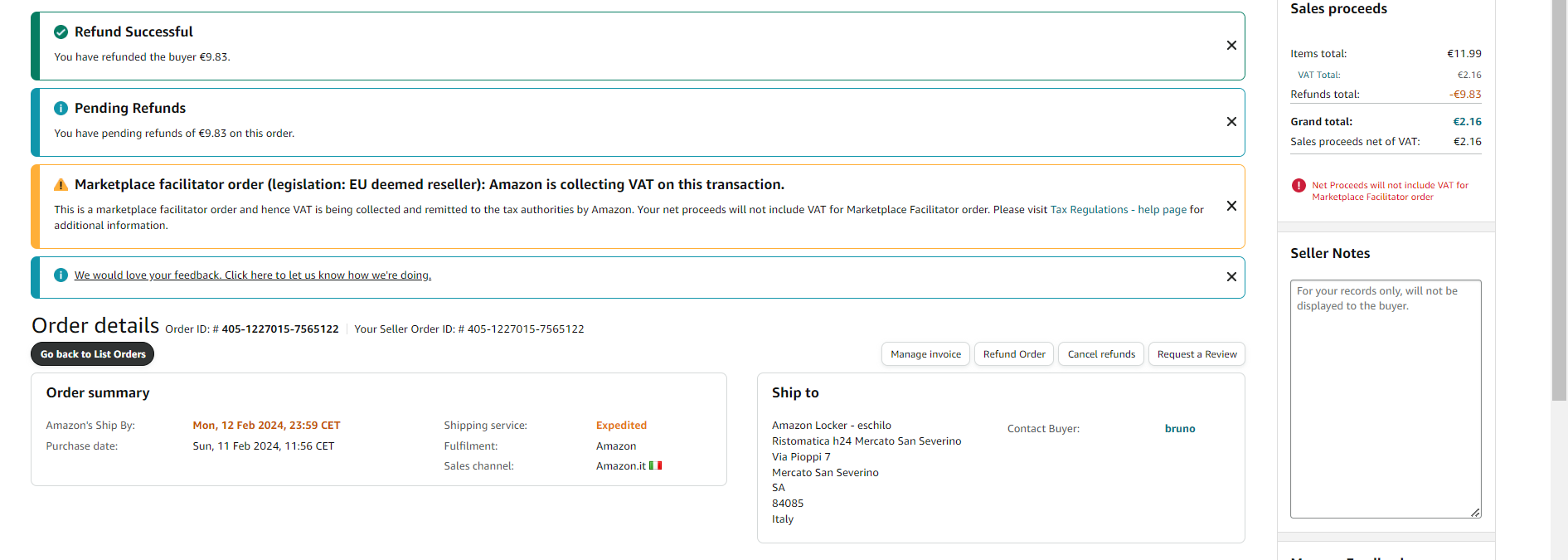Click the Amazon Locker - eschilo address line

(832, 426)
